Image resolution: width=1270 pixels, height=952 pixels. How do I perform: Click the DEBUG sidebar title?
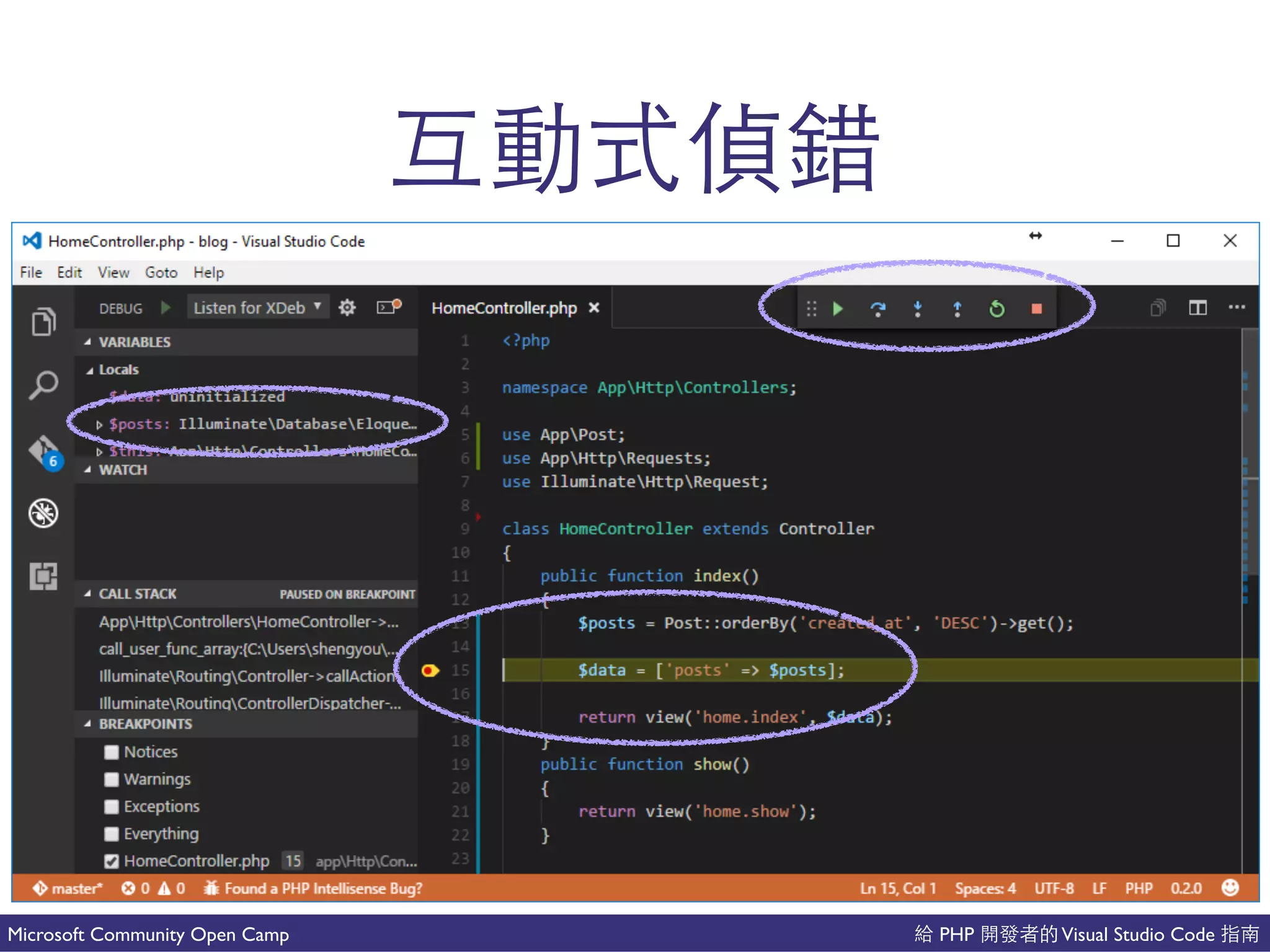[121, 308]
